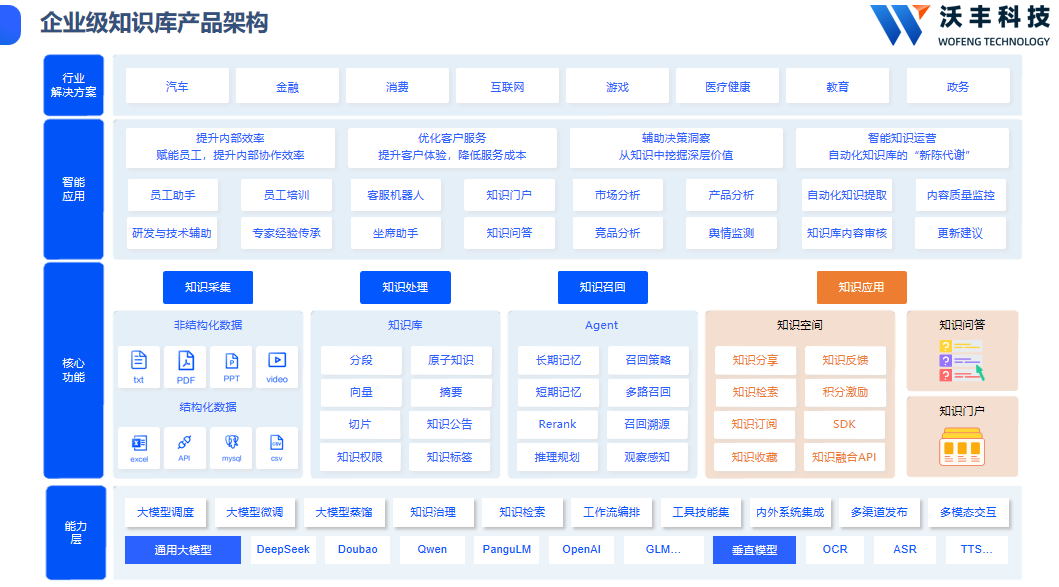This screenshot has width=1059, height=587.
Task: Choose the 汽车 industry solution box
Action: pyautogui.click(x=177, y=87)
